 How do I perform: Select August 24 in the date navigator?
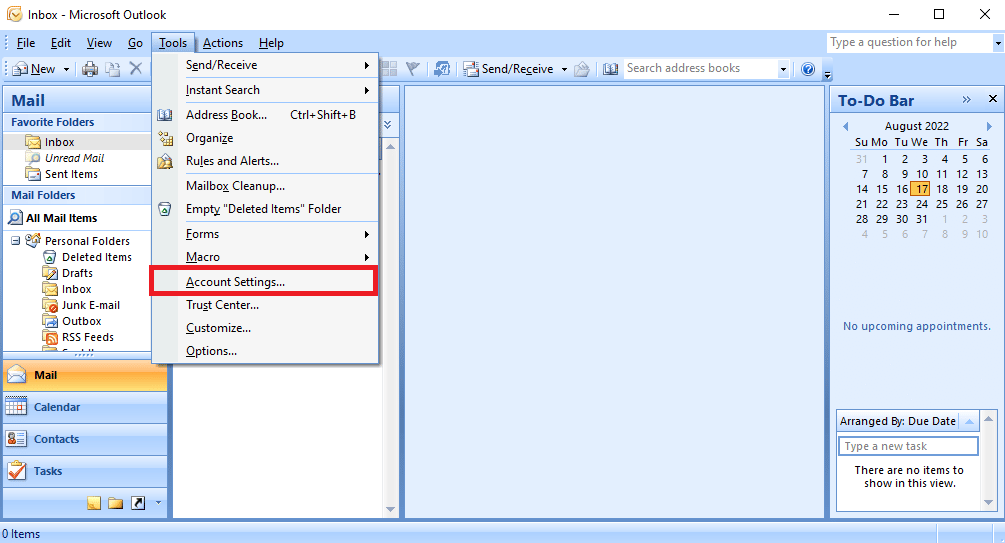pyautogui.click(x=922, y=204)
